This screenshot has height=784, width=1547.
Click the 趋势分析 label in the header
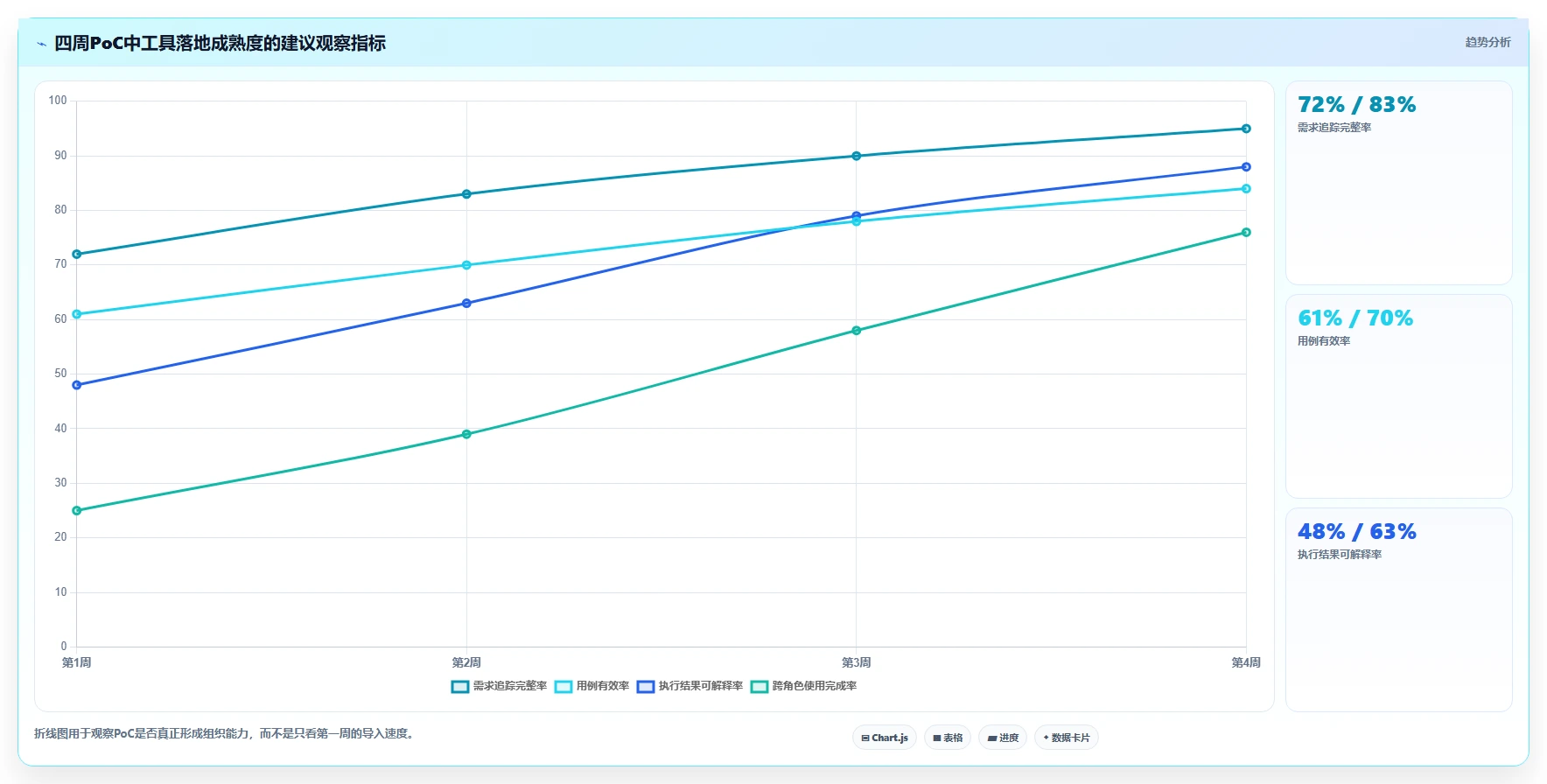pyautogui.click(x=1487, y=42)
